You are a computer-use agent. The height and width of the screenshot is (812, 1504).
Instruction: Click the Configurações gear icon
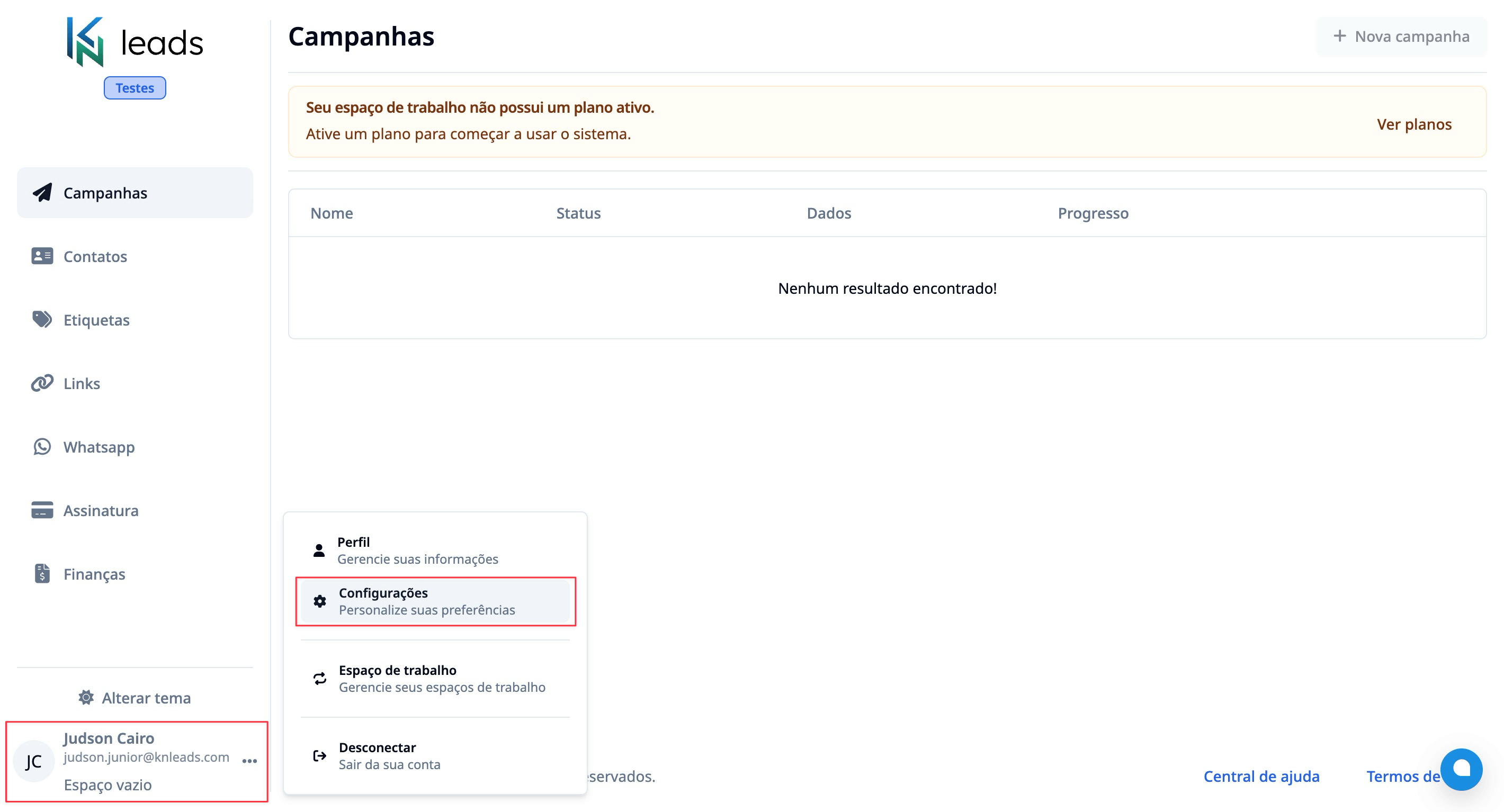pyautogui.click(x=319, y=601)
